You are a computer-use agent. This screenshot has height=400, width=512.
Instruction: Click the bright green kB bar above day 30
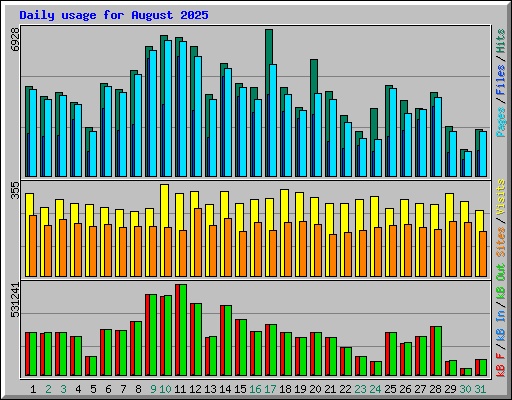[x=468, y=372]
